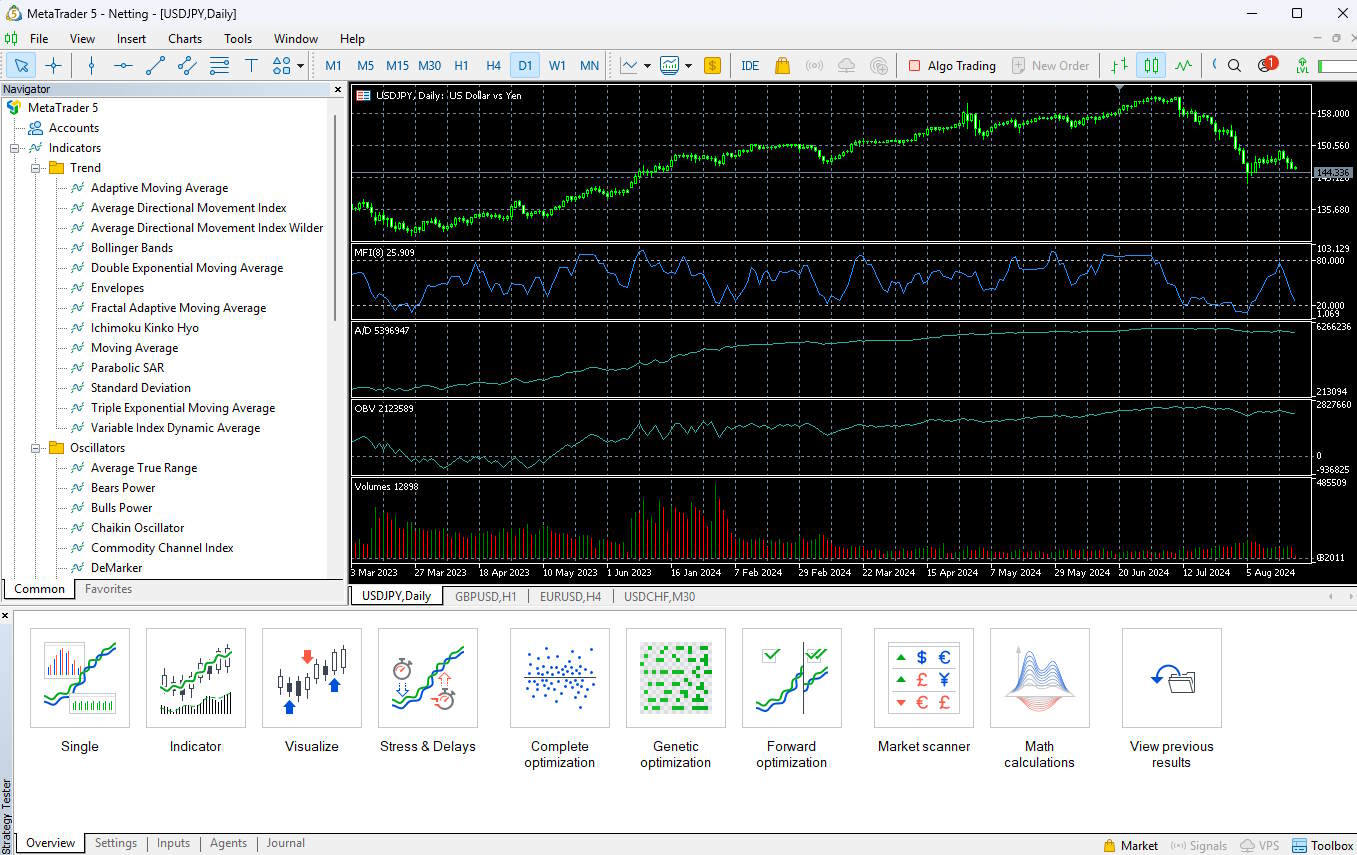This screenshot has height=855, width=1357.
Task: Toggle candlestick chart display
Action: pyautogui.click(x=1152, y=66)
